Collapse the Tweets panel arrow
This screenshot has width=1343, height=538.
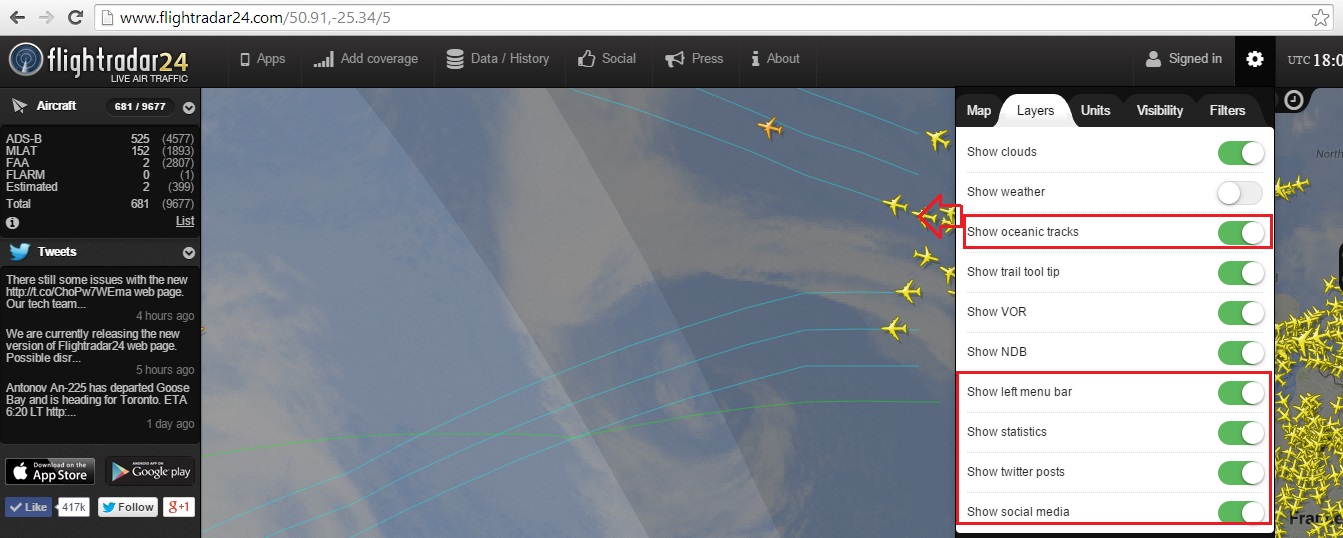189,252
